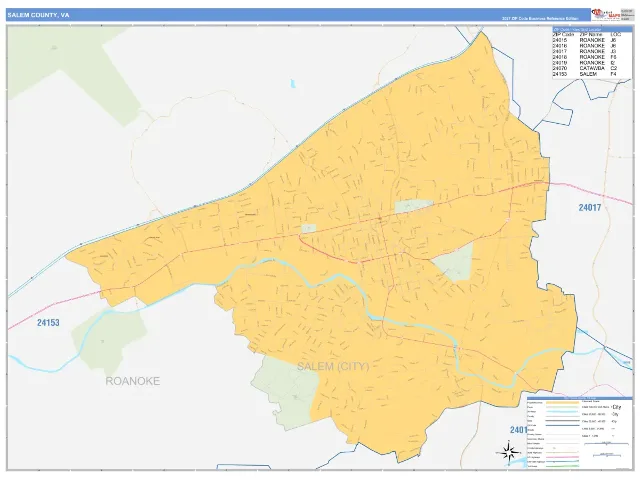Image resolution: width=640 pixels, height=480 pixels.
Task: Click the "ZIP Code" column header
Action: click(x=564, y=35)
